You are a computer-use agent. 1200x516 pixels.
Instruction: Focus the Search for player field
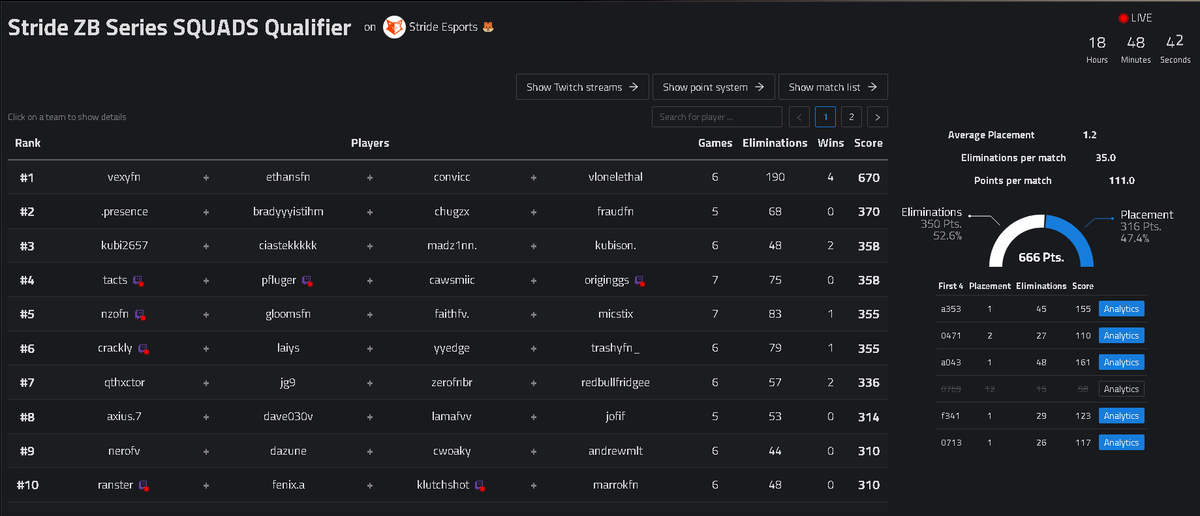[717, 117]
